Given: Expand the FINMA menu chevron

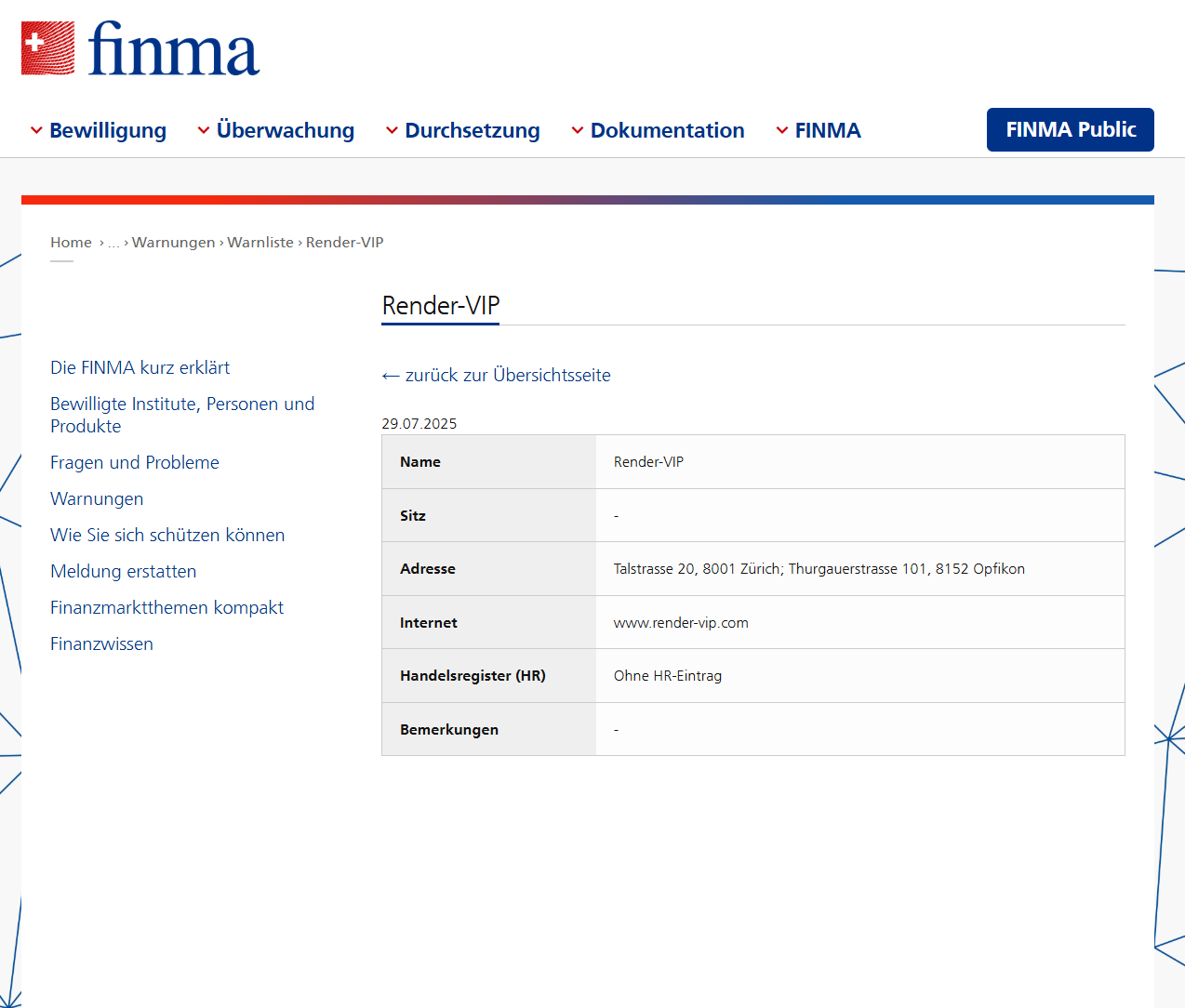Looking at the screenshot, I should 782,131.
